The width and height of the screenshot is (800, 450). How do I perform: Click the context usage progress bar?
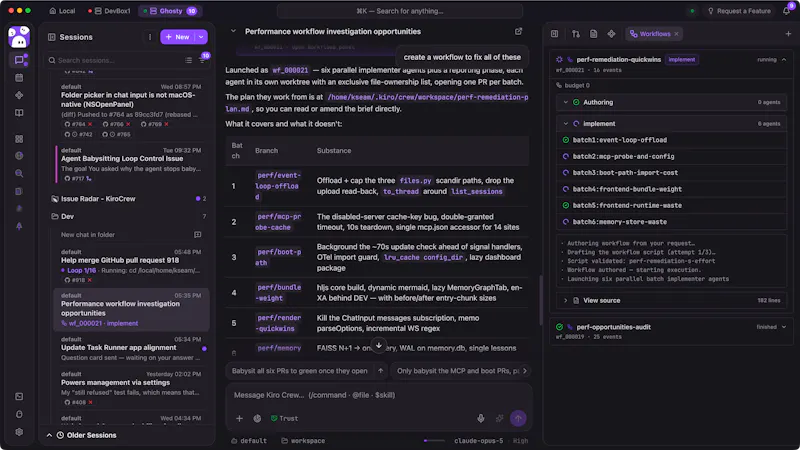tap(434, 441)
